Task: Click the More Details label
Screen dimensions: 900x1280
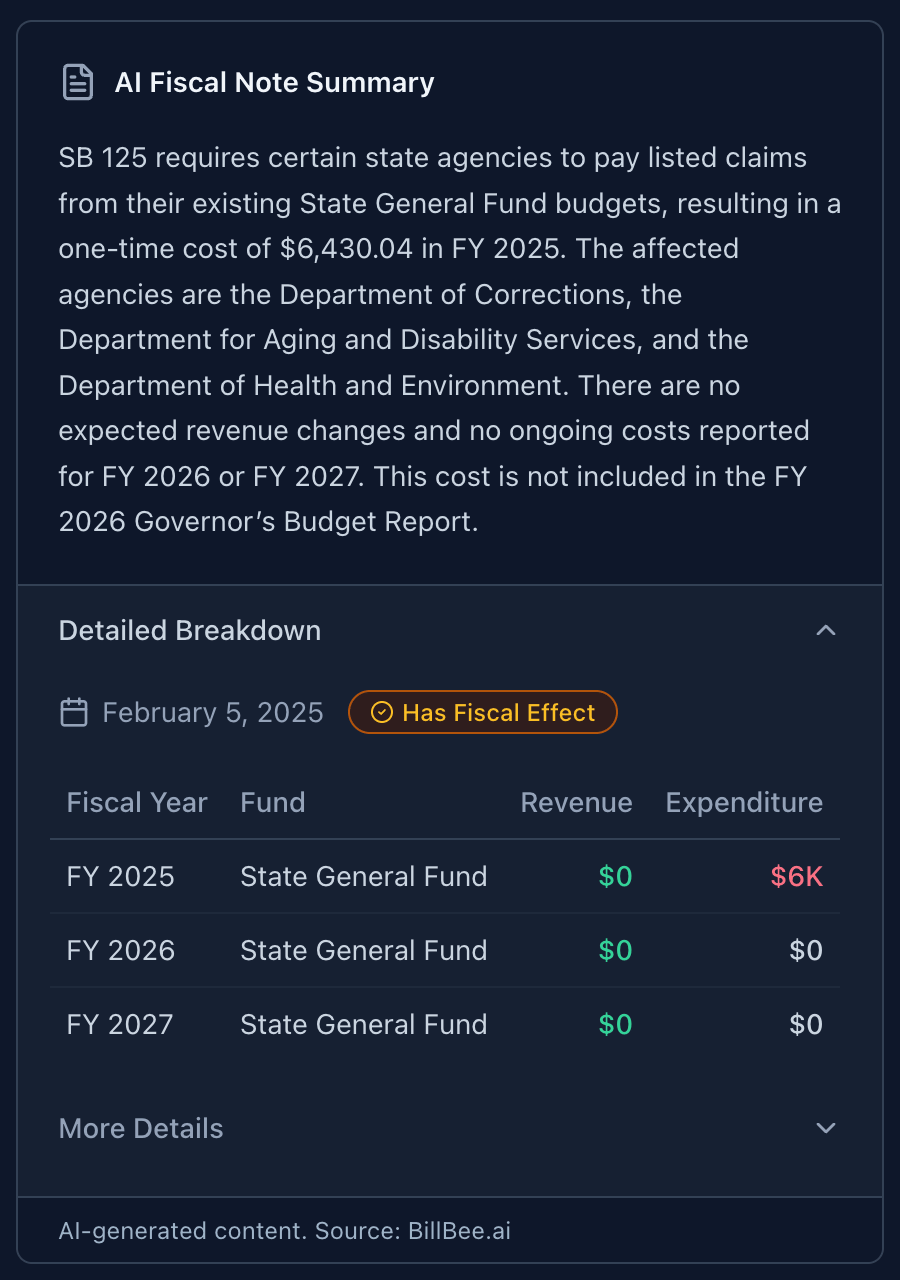Action: pos(141,1128)
